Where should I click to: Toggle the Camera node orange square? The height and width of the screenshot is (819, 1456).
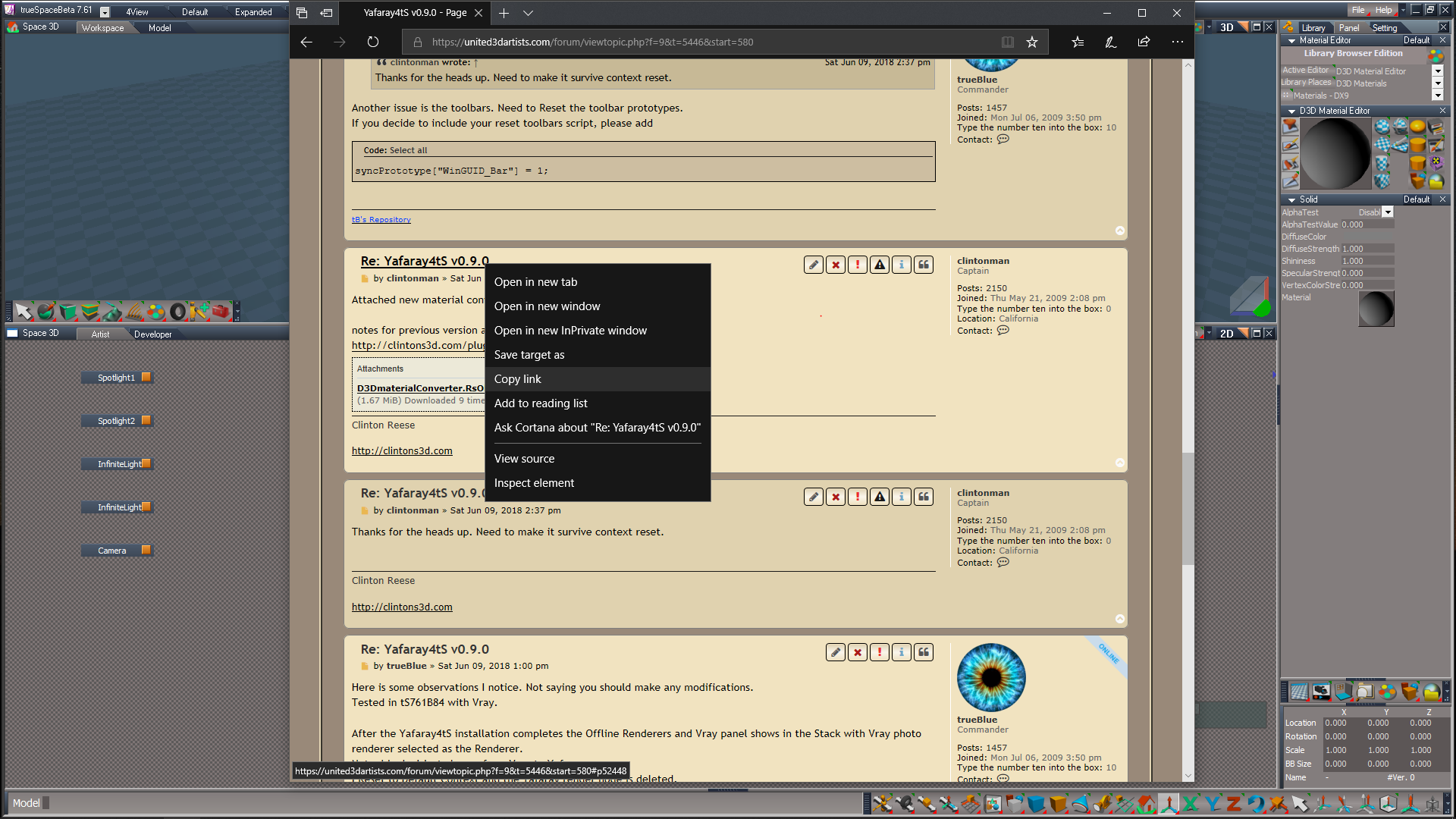[x=146, y=550]
